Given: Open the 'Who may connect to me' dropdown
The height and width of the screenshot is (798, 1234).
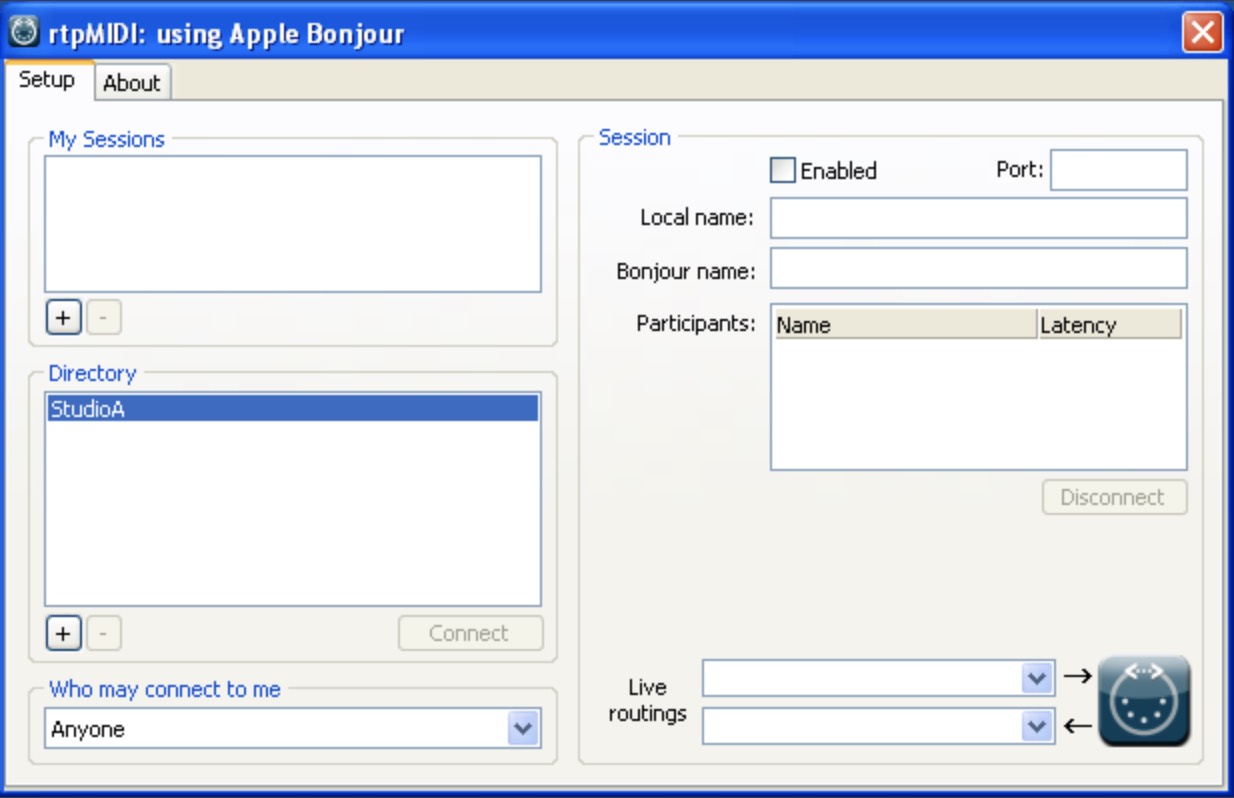Looking at the screenshot, I should (x=522, y=729).
